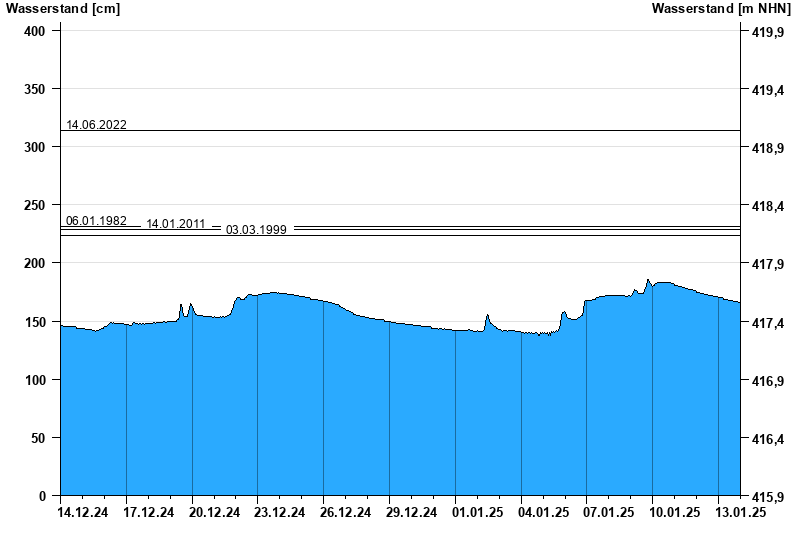Pick the 23.12.24 date label
The height and width of the screenshot is (550, 800).
pyautogui.click(x=280, y=513)
